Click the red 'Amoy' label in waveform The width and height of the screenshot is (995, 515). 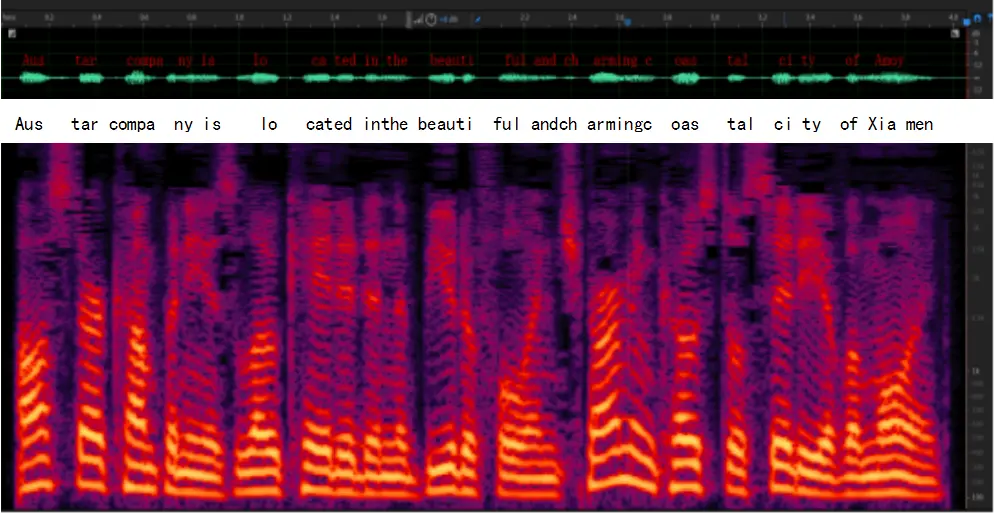(889, 60)
